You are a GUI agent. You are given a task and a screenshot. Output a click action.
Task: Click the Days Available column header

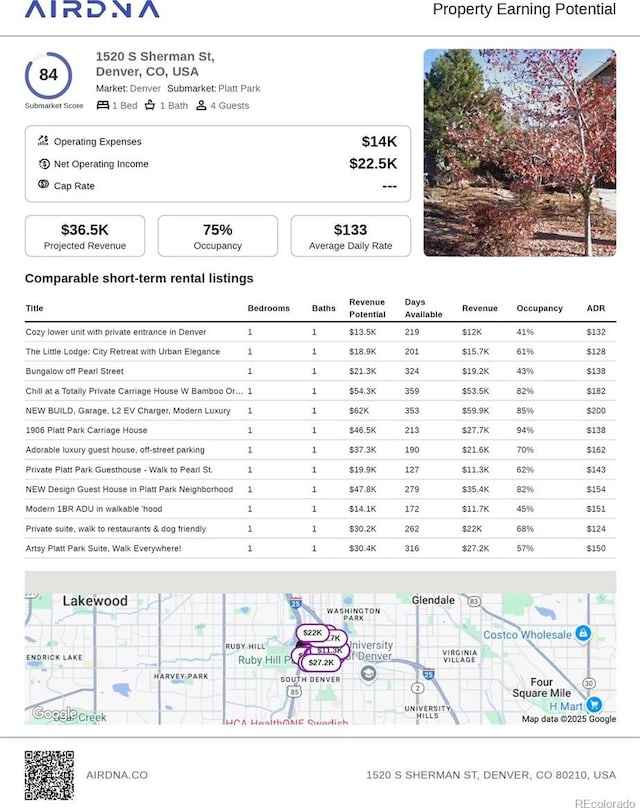(x=424, y=308)
